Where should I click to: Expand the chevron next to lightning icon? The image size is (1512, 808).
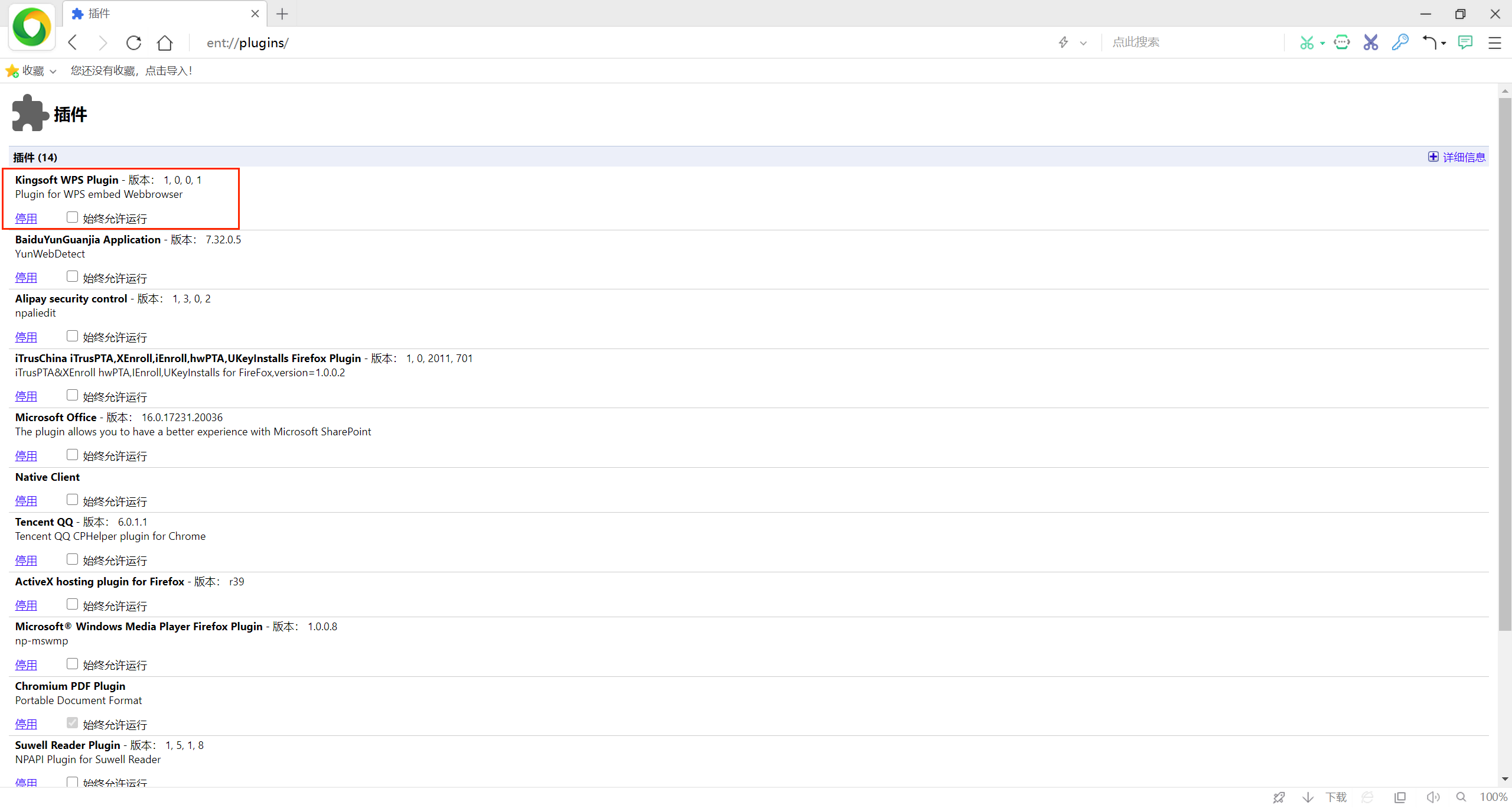(x=1083, y=43)
